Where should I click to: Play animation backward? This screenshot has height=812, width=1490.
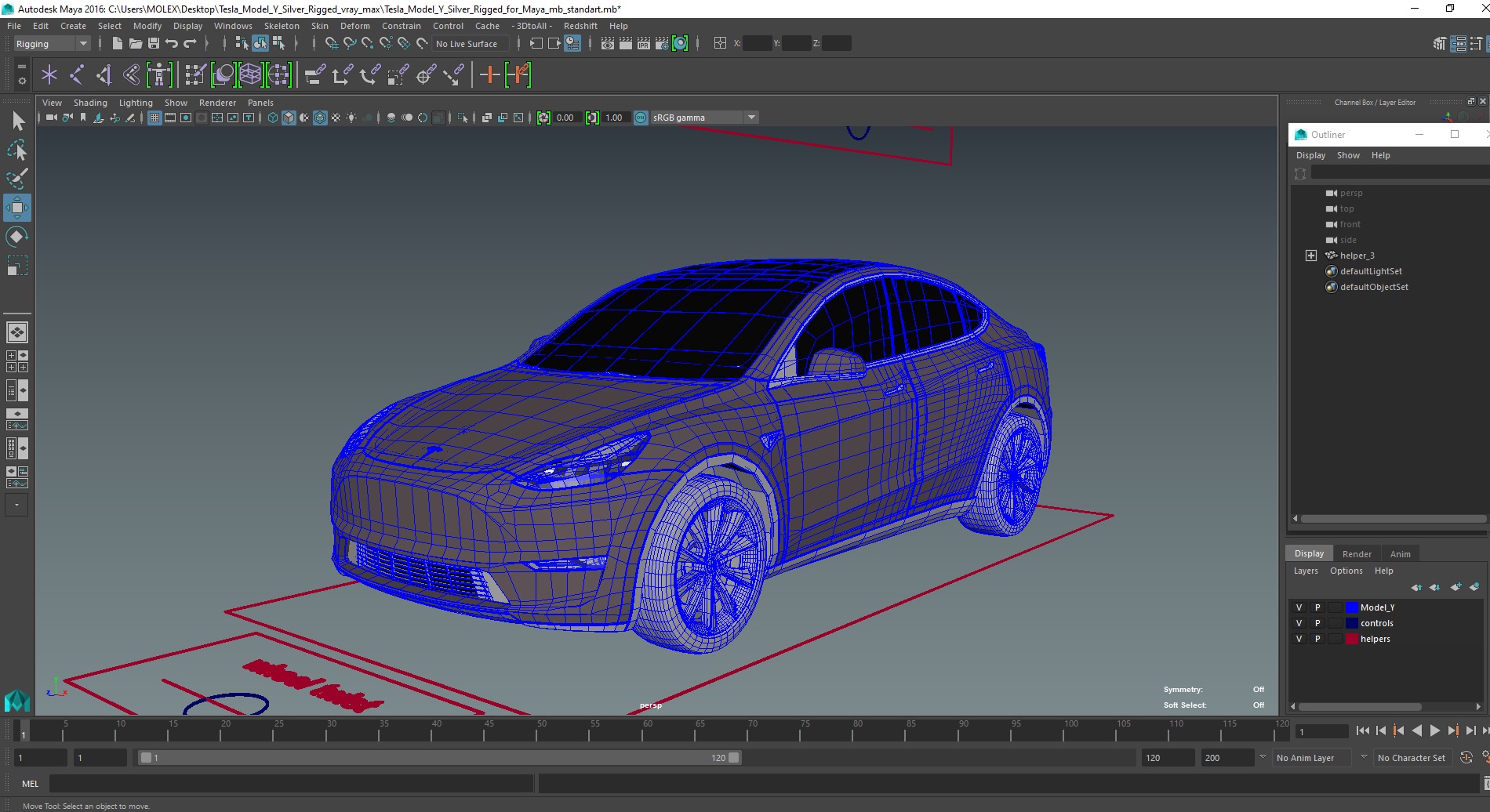pyautogui.click(x=1416, y=730)
